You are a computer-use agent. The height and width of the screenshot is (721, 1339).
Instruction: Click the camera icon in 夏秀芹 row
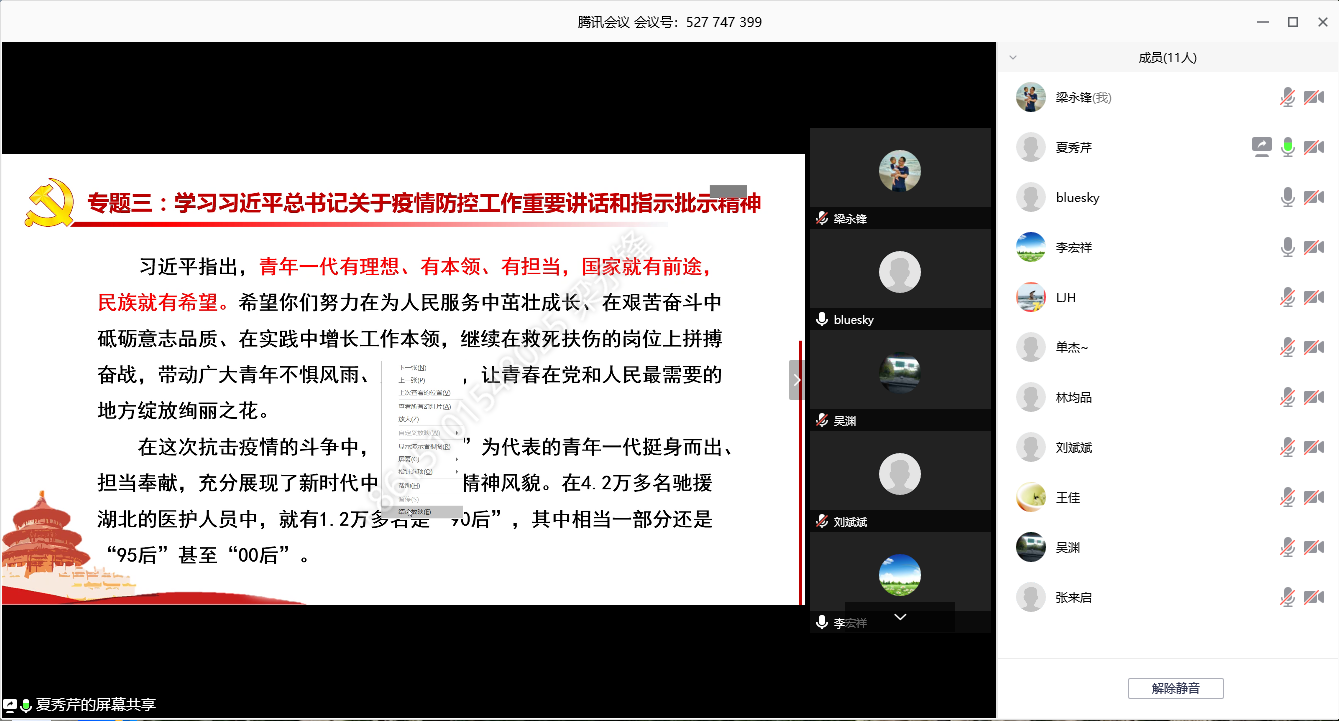click(1314, 147)
